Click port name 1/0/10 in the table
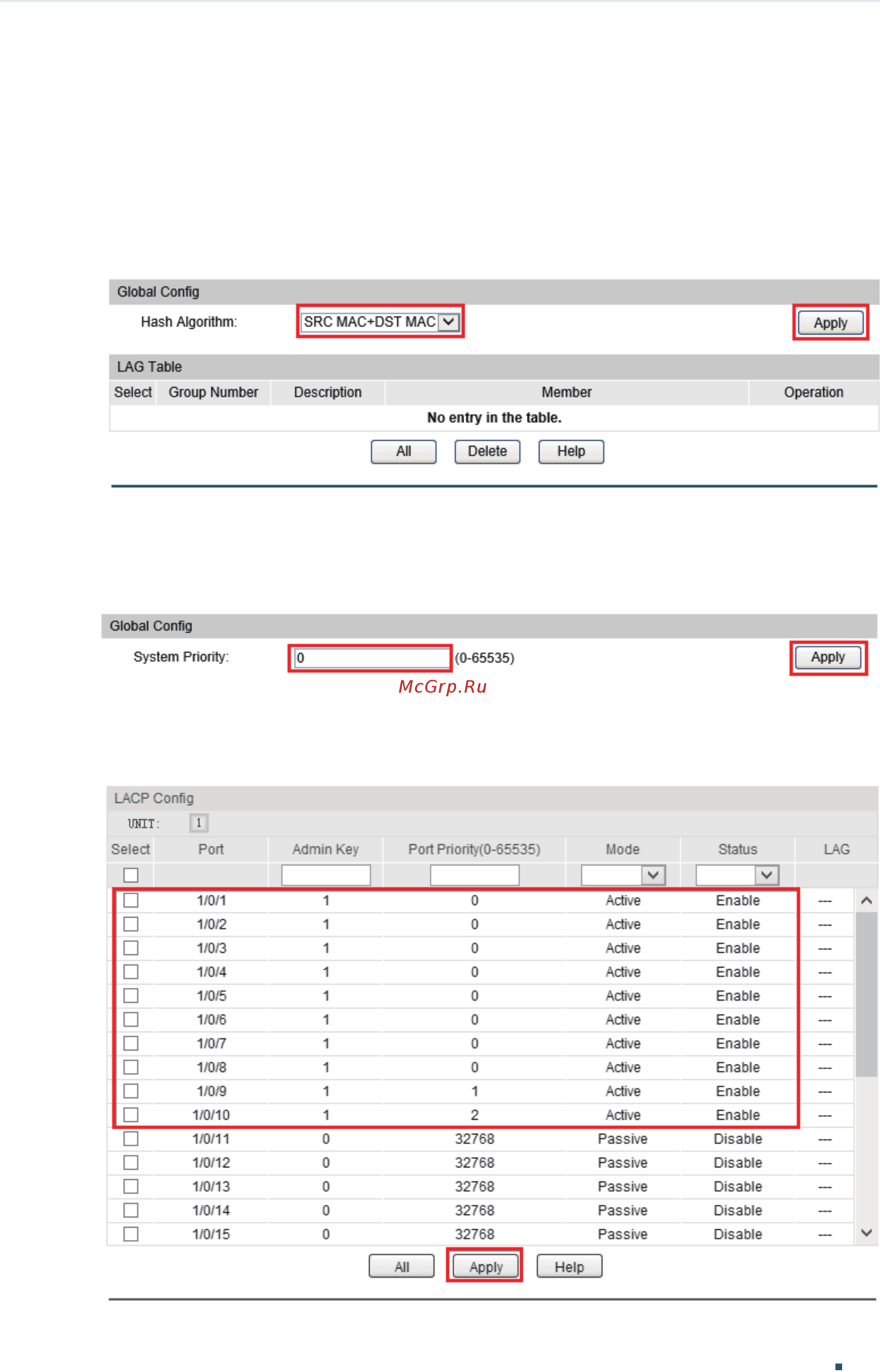 [211, 1116]
